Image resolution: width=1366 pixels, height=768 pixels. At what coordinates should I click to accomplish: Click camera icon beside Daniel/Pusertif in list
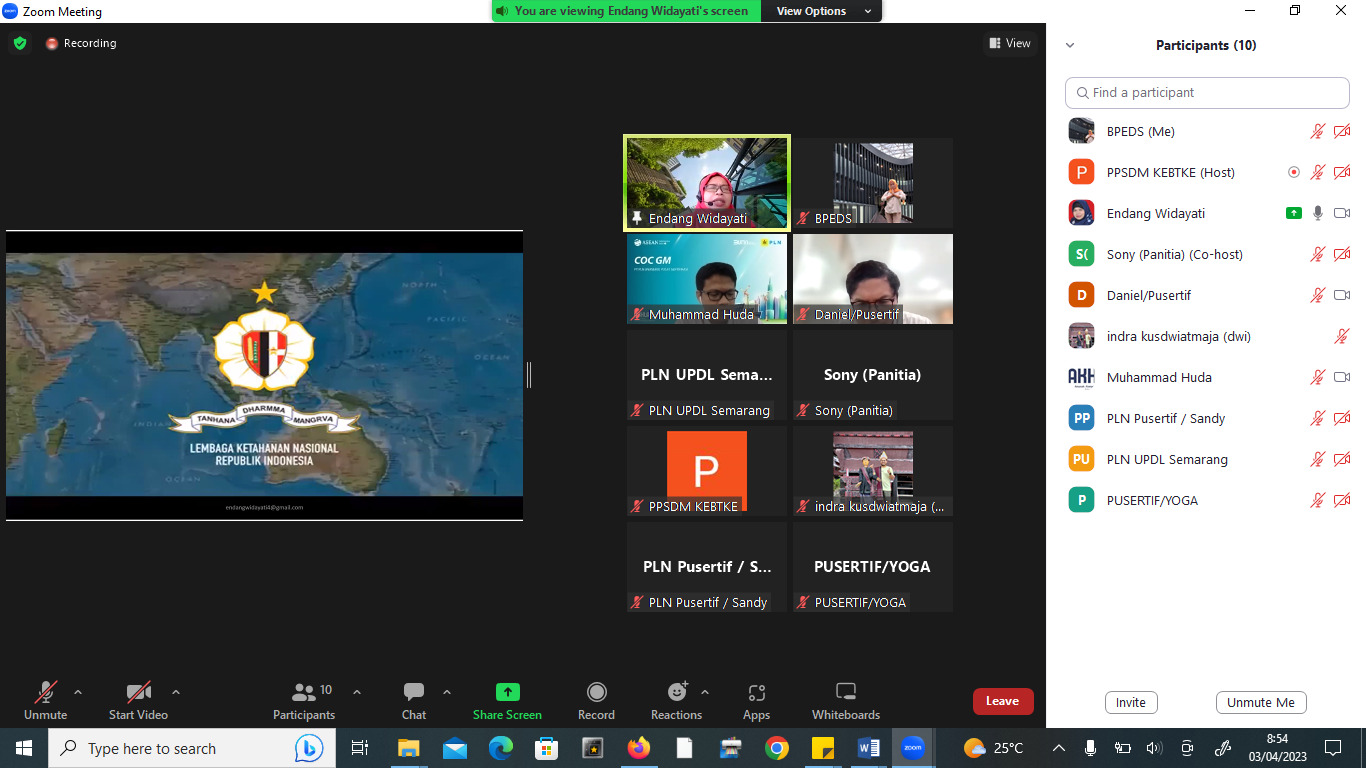(1342, 295)
